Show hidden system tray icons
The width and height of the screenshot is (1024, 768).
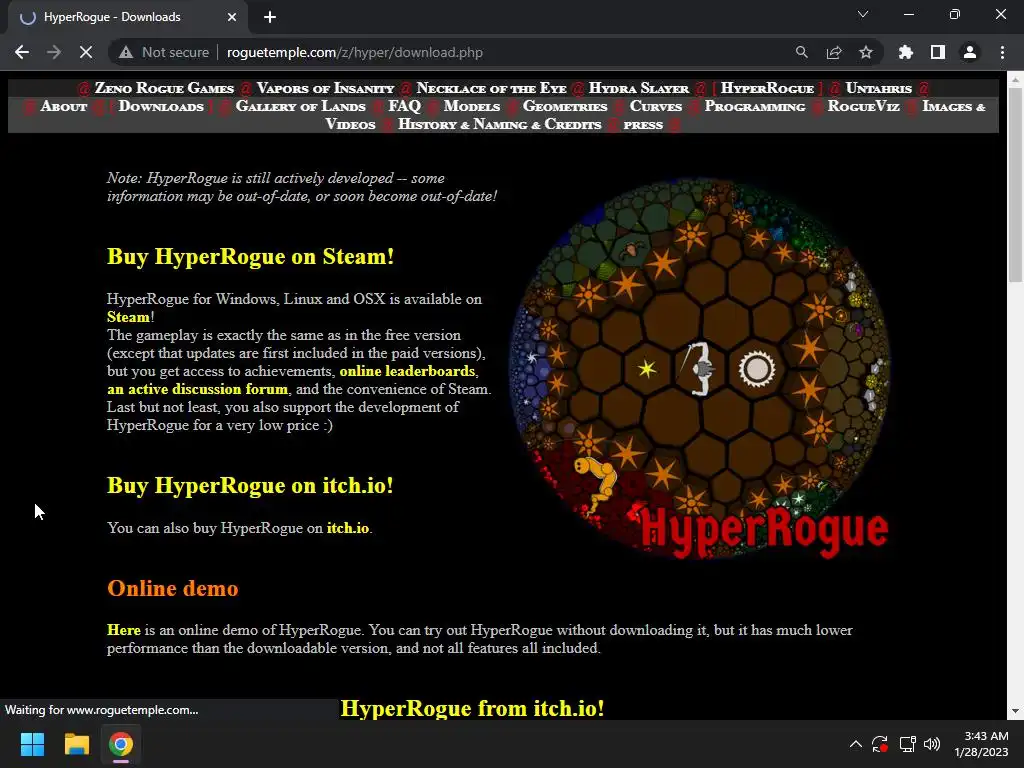[x=856, y=744]
